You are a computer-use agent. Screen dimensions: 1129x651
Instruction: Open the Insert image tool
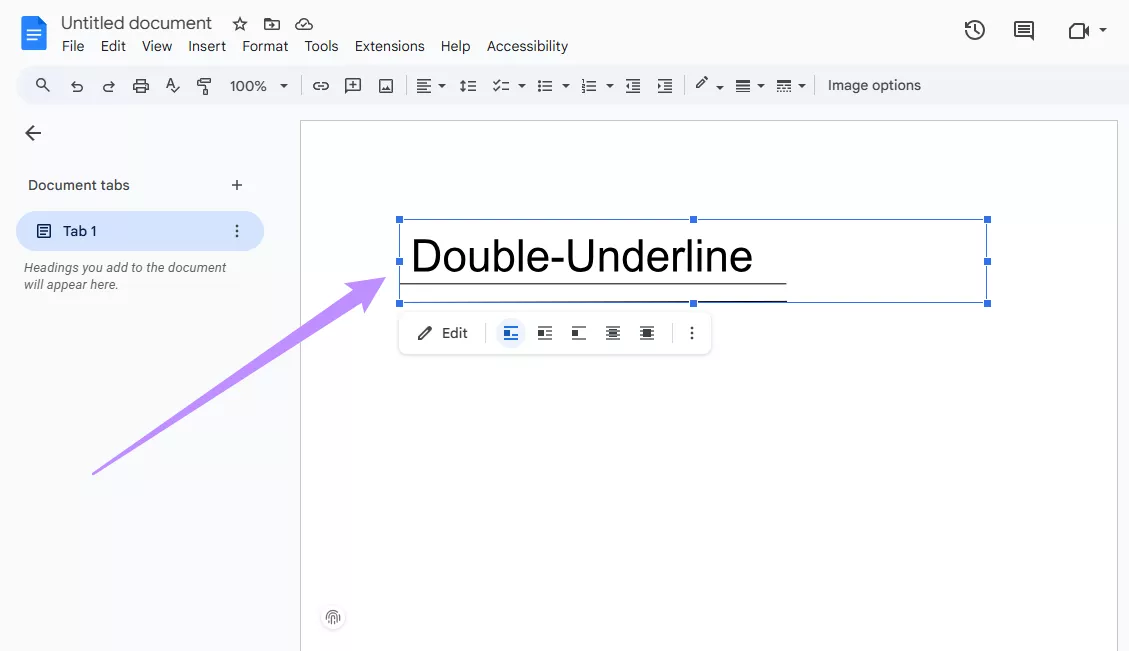(385, 85)
